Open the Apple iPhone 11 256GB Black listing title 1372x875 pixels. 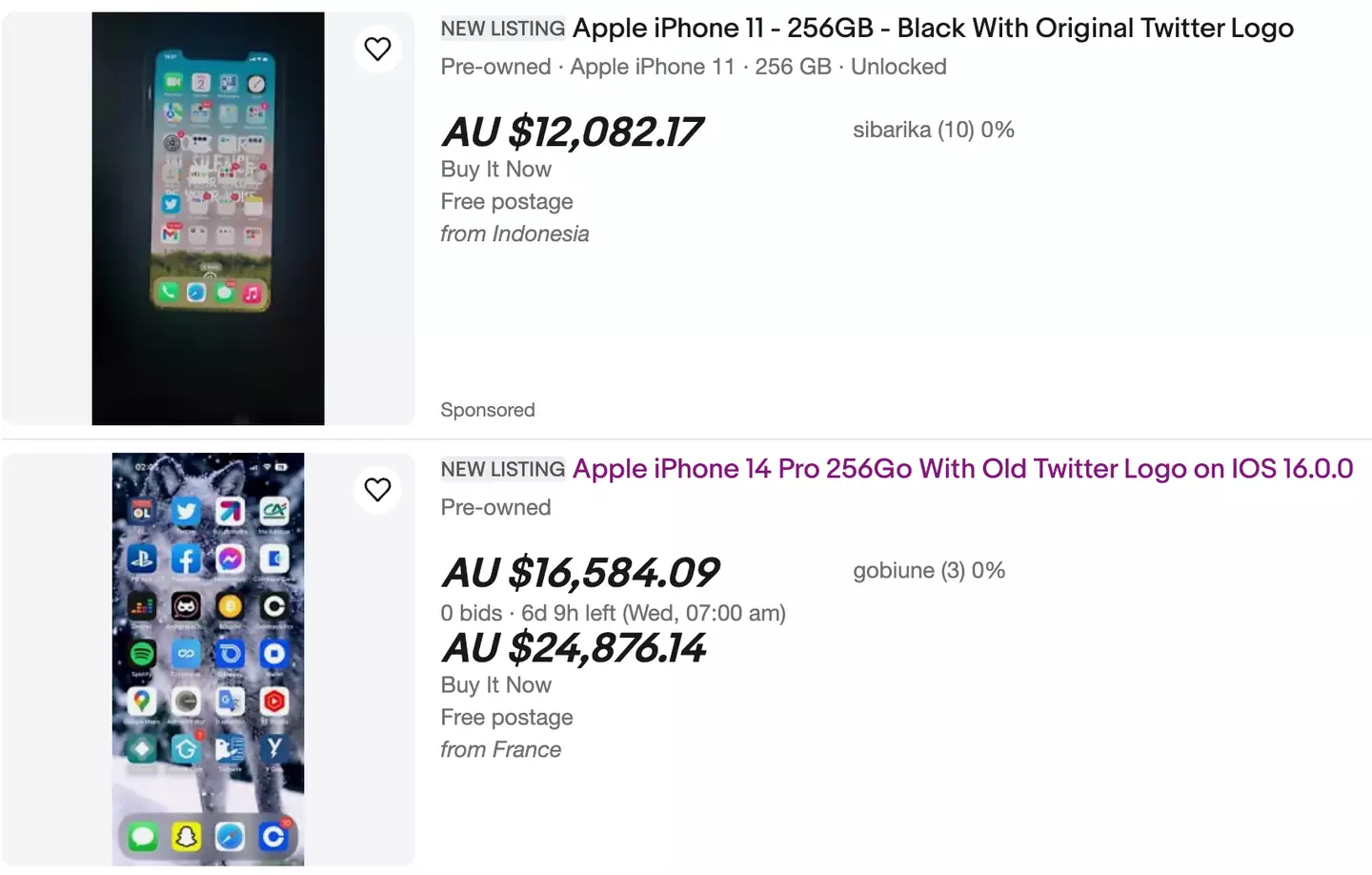[x=933, y=29]
